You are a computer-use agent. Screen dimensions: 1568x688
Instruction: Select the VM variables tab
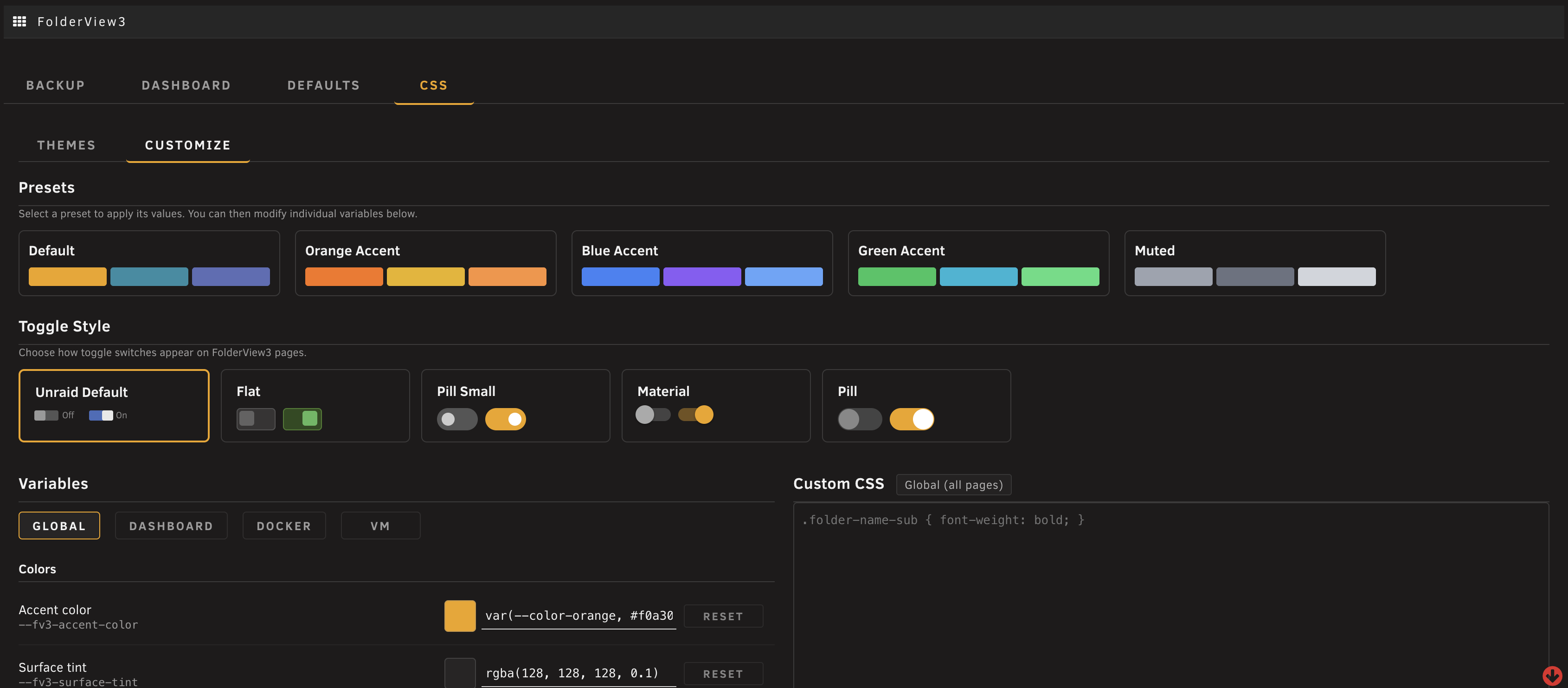[380, 526]
